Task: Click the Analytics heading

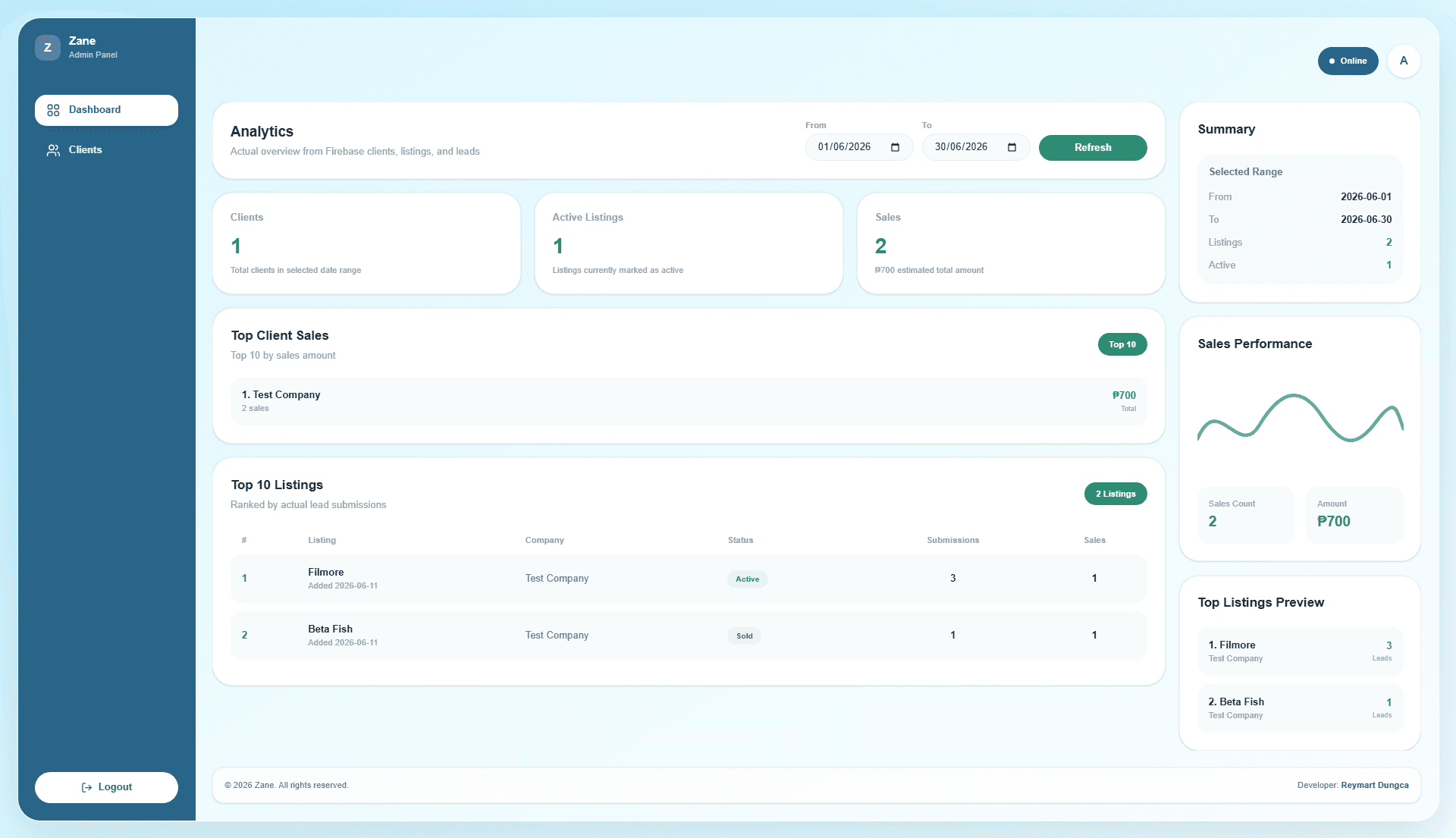Action: pos(262,132)
